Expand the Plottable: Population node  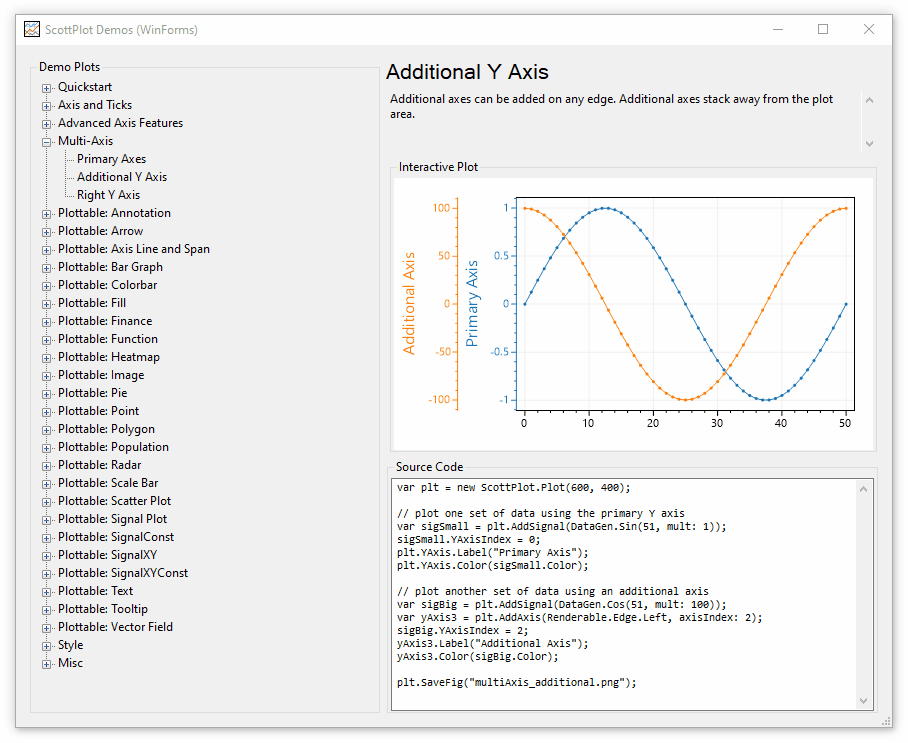pyautogui.click(x=46, y=448)
